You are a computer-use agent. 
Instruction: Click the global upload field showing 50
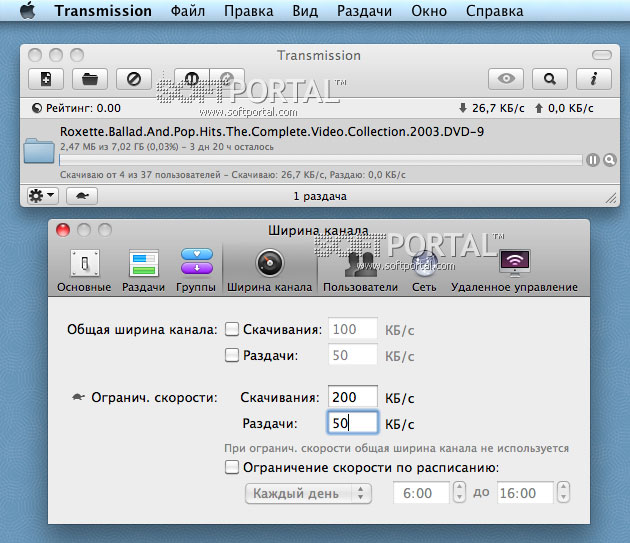(353, 354)
